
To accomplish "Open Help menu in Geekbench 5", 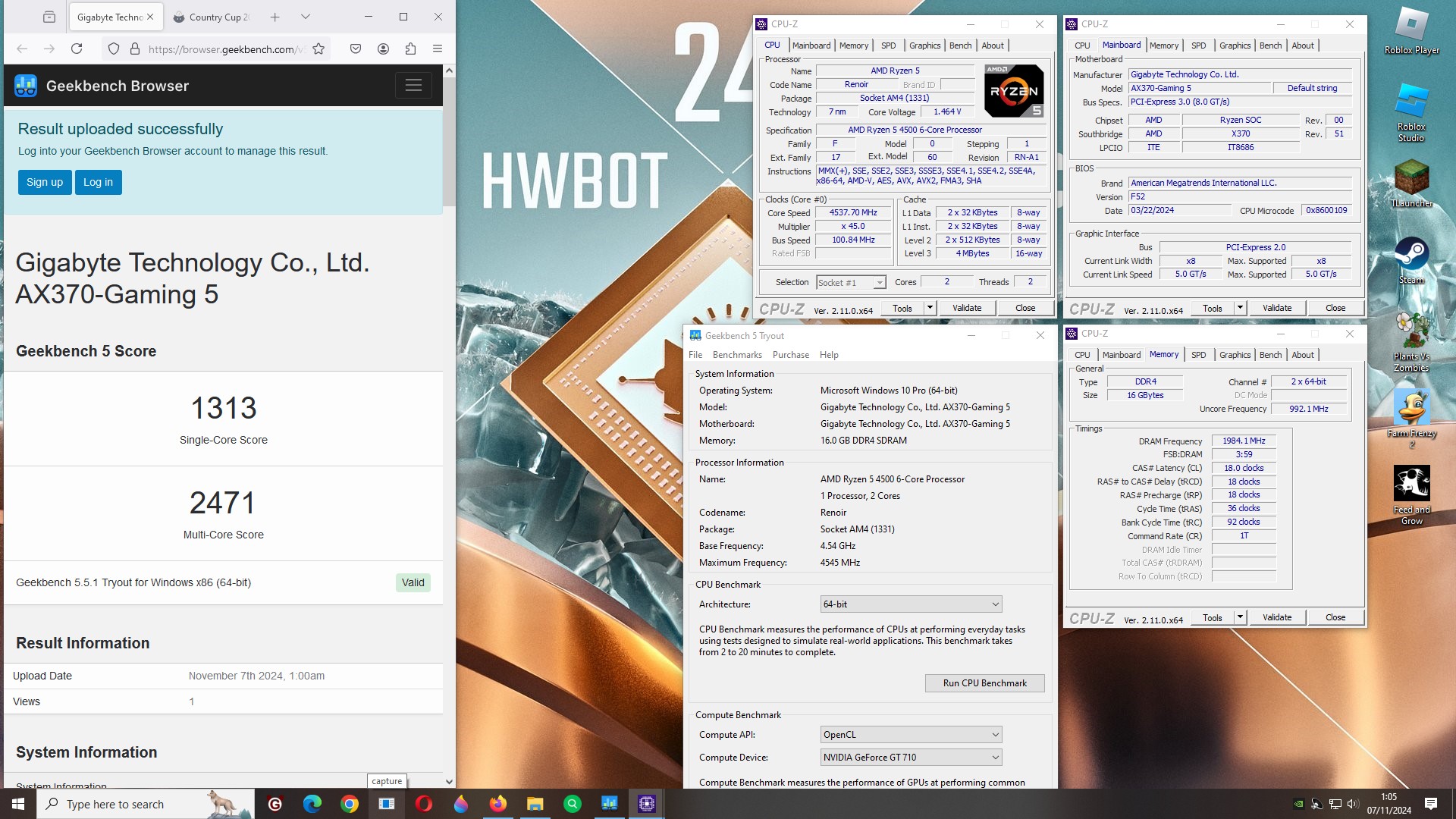I will [829, 355].
